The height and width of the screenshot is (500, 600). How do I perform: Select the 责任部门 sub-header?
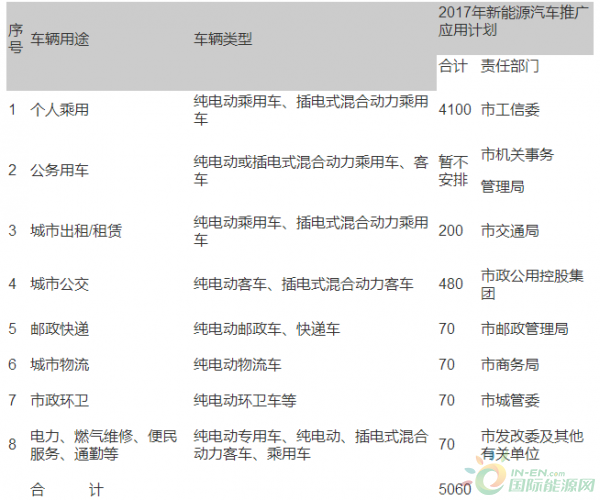click(510, 66)
